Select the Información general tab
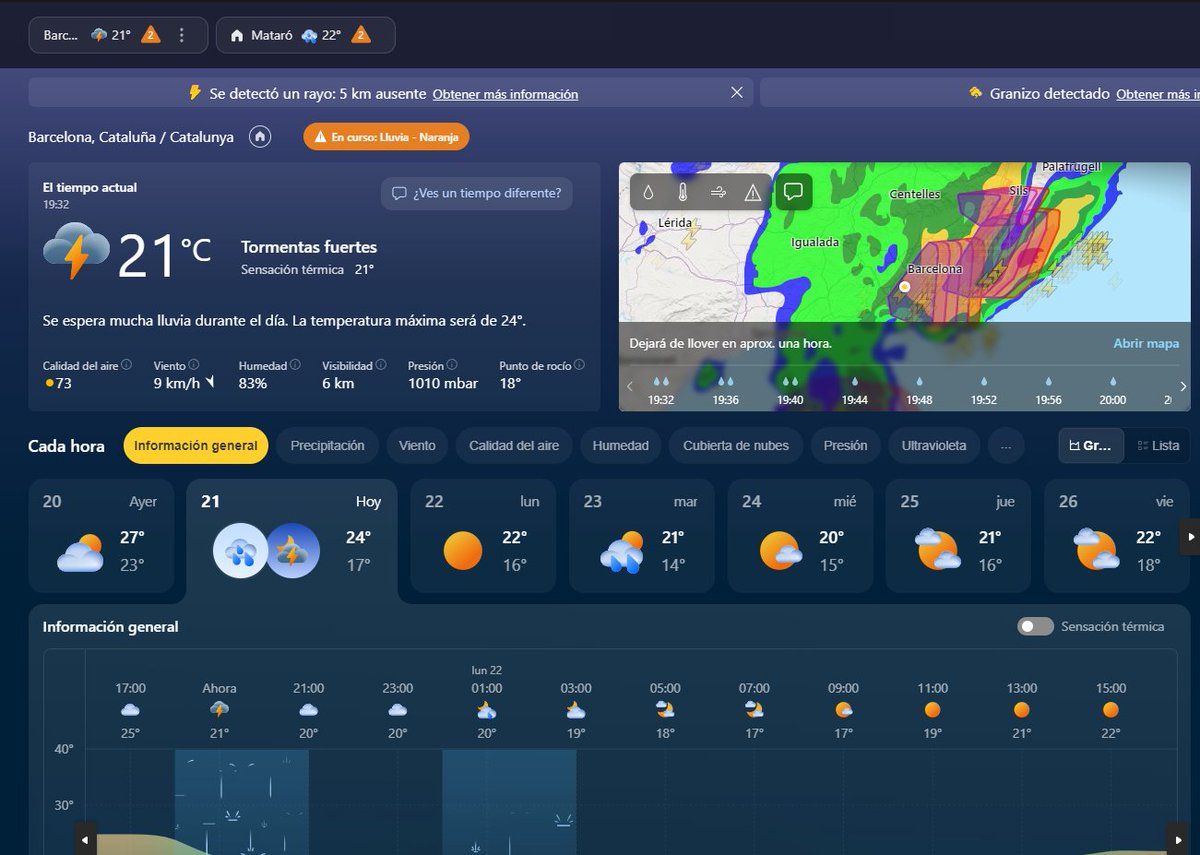1200x855 pixels. (196, 446)
